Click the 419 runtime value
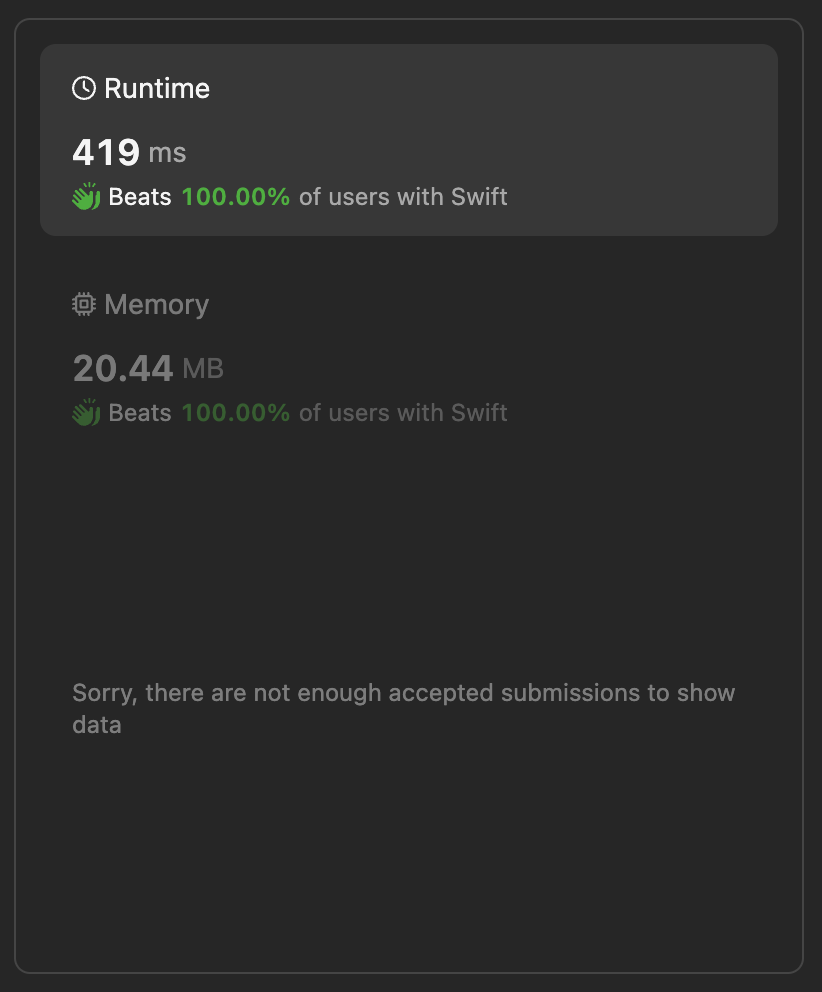The height and width of the screenshot is (992, 822). [106, 152]
